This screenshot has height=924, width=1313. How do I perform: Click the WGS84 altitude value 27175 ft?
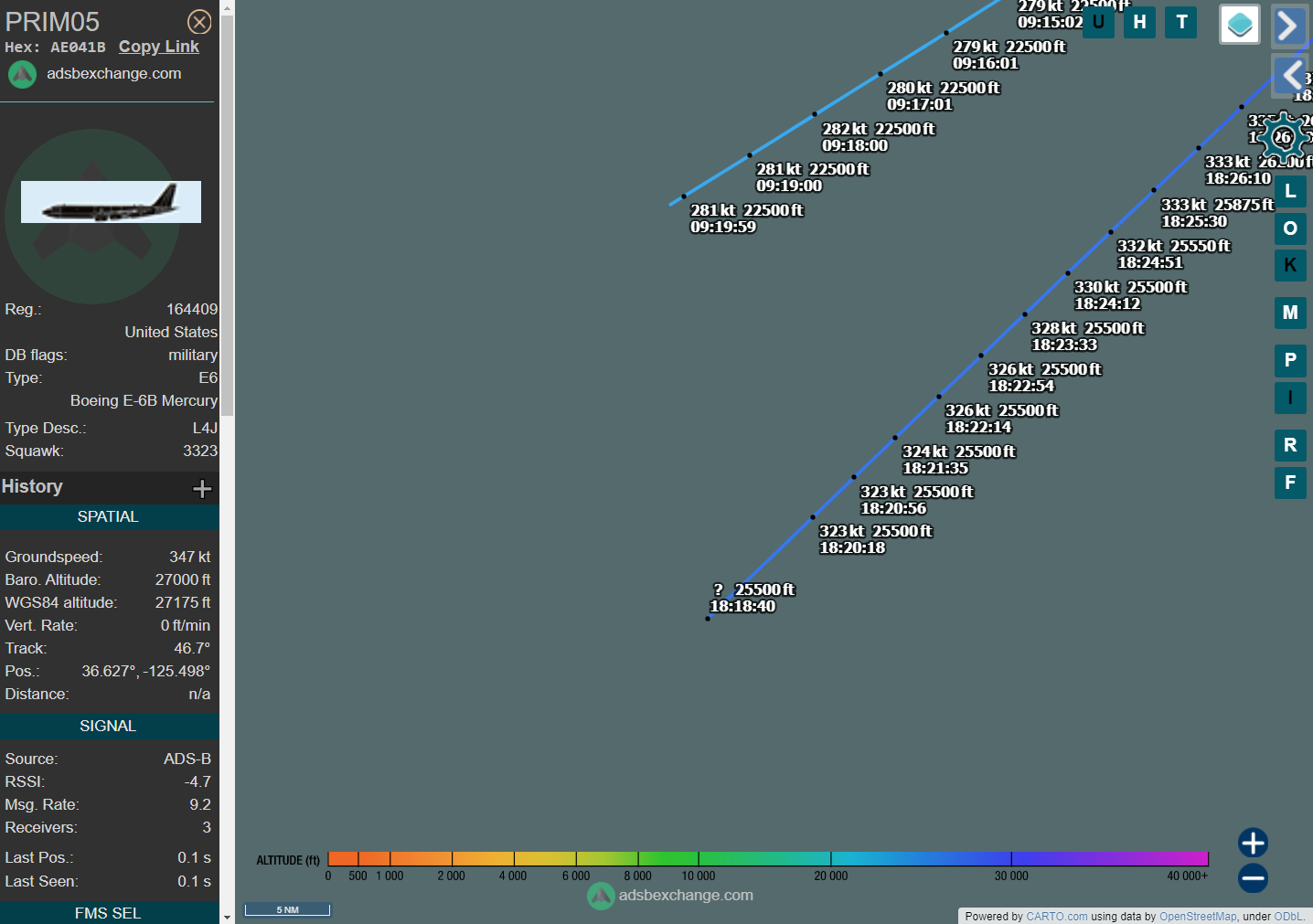(x=183, y=603)
